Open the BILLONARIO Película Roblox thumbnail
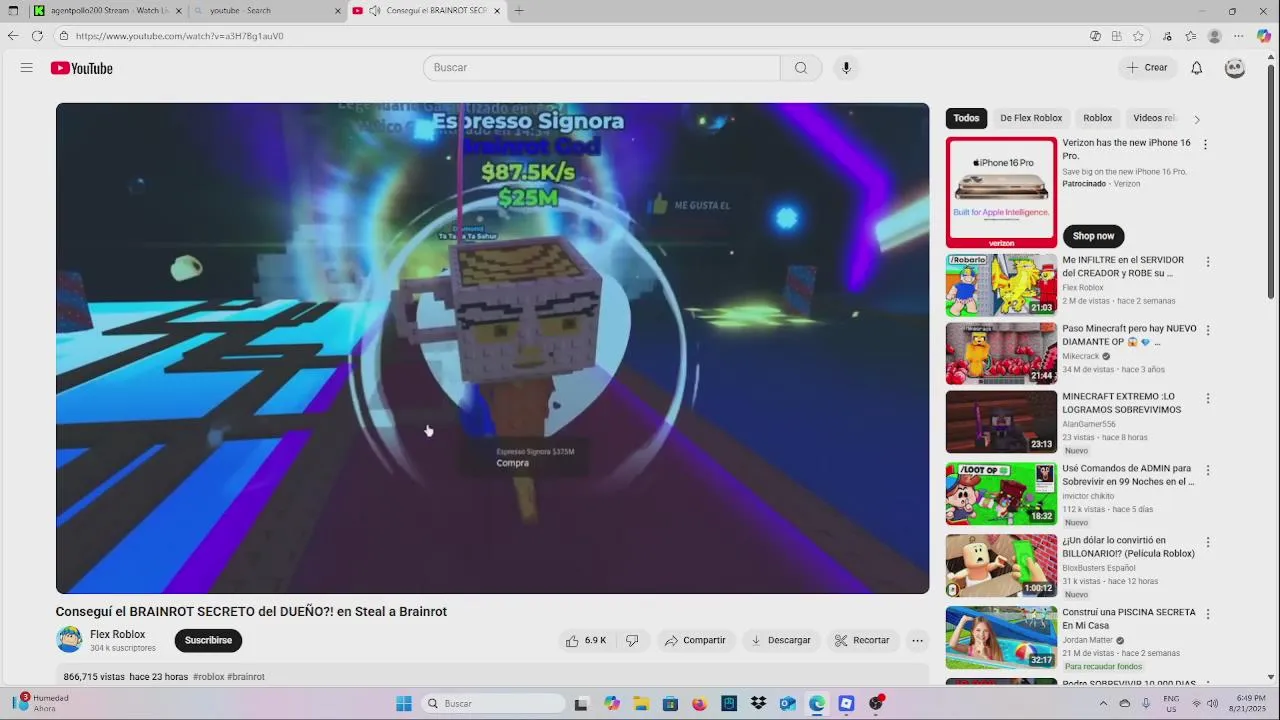Viewport: 1280px width, 720px height. (x=1001, y=565)
